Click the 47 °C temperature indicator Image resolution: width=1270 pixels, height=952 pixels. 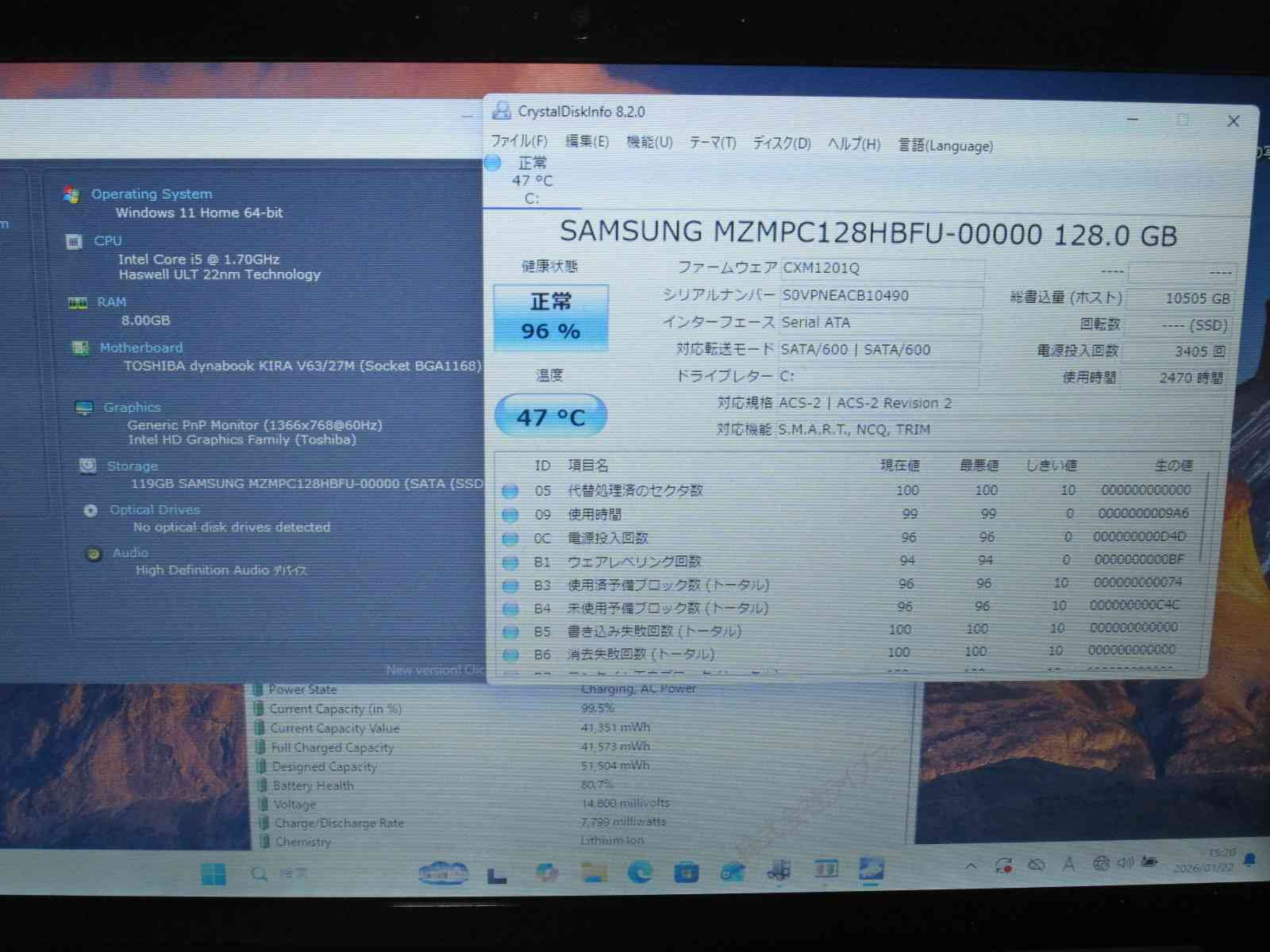click(551, 416)
